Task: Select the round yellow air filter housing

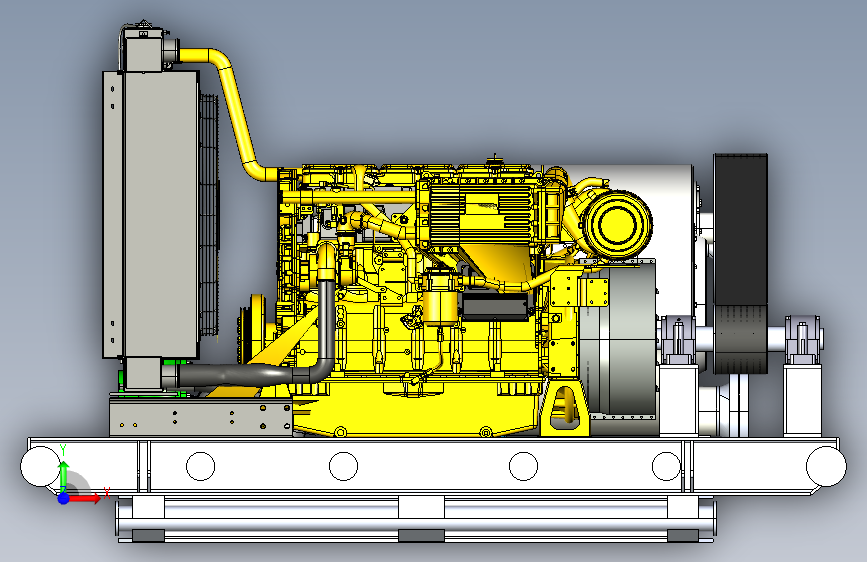Action: point(618,225)
